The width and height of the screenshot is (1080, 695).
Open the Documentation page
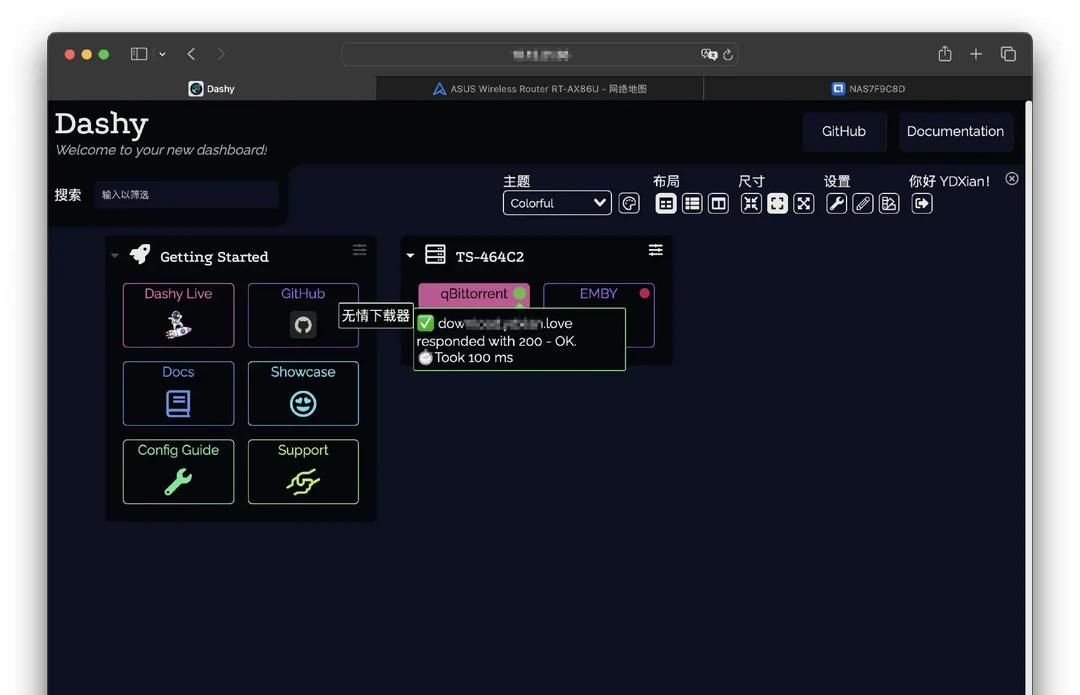coord(955,131)
